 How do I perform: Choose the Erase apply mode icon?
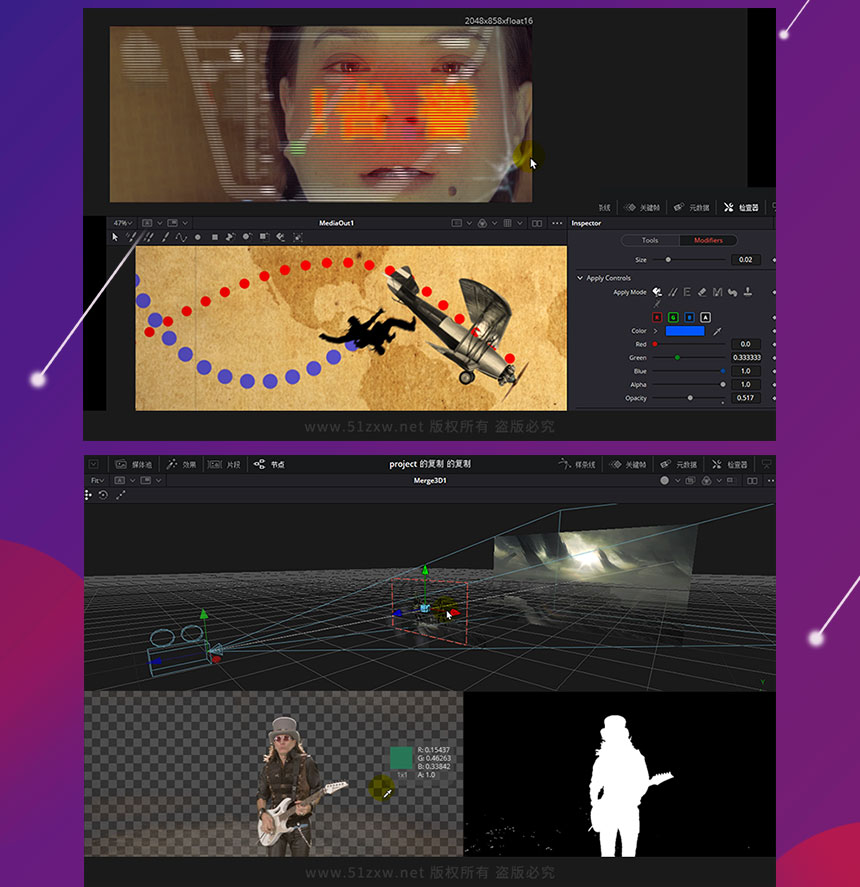click(702, 292)
